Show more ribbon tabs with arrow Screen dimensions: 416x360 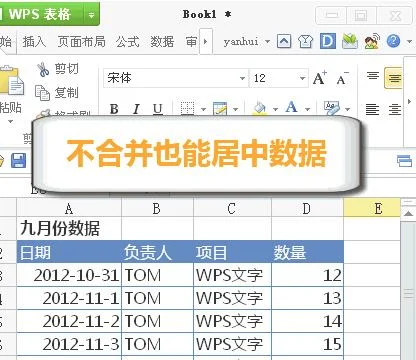(206, 42)
